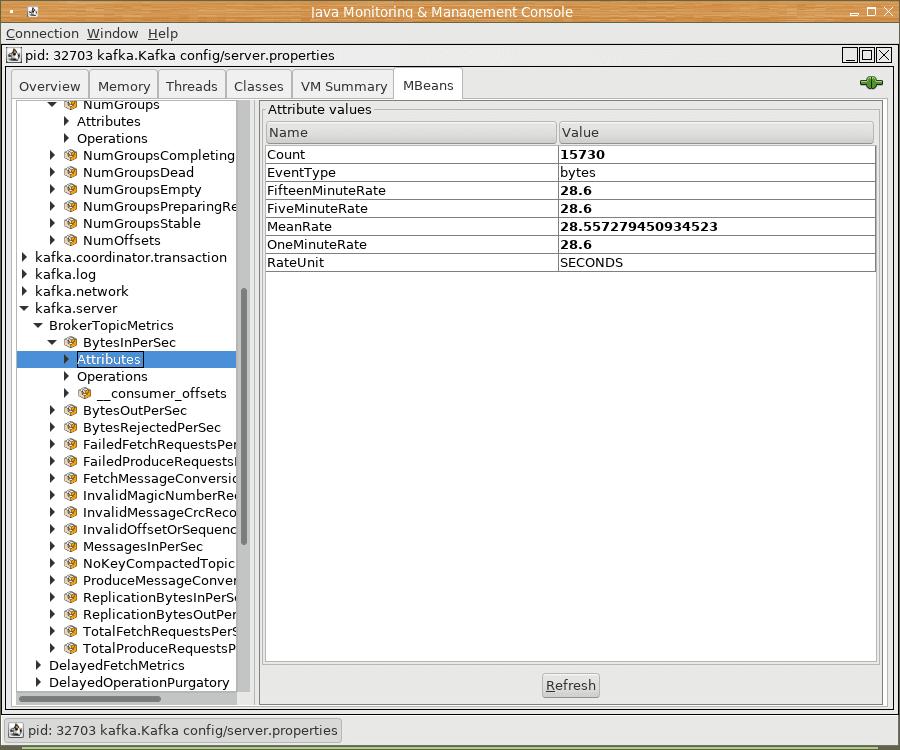Click the __consumer_offsets MBean icon
Image resolution: width=900 pixels, height=750 pixels.
click(x=84, y=393)
